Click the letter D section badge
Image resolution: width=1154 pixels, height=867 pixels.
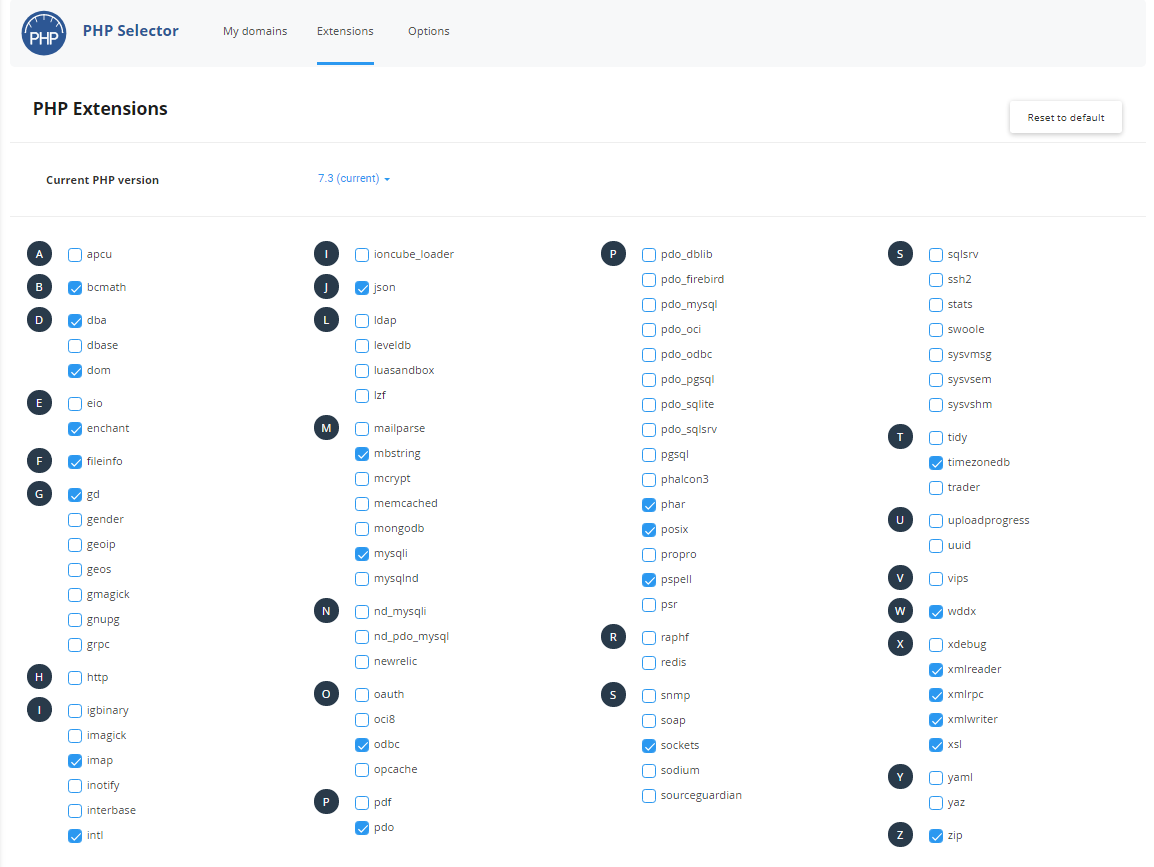coord(40,320)
